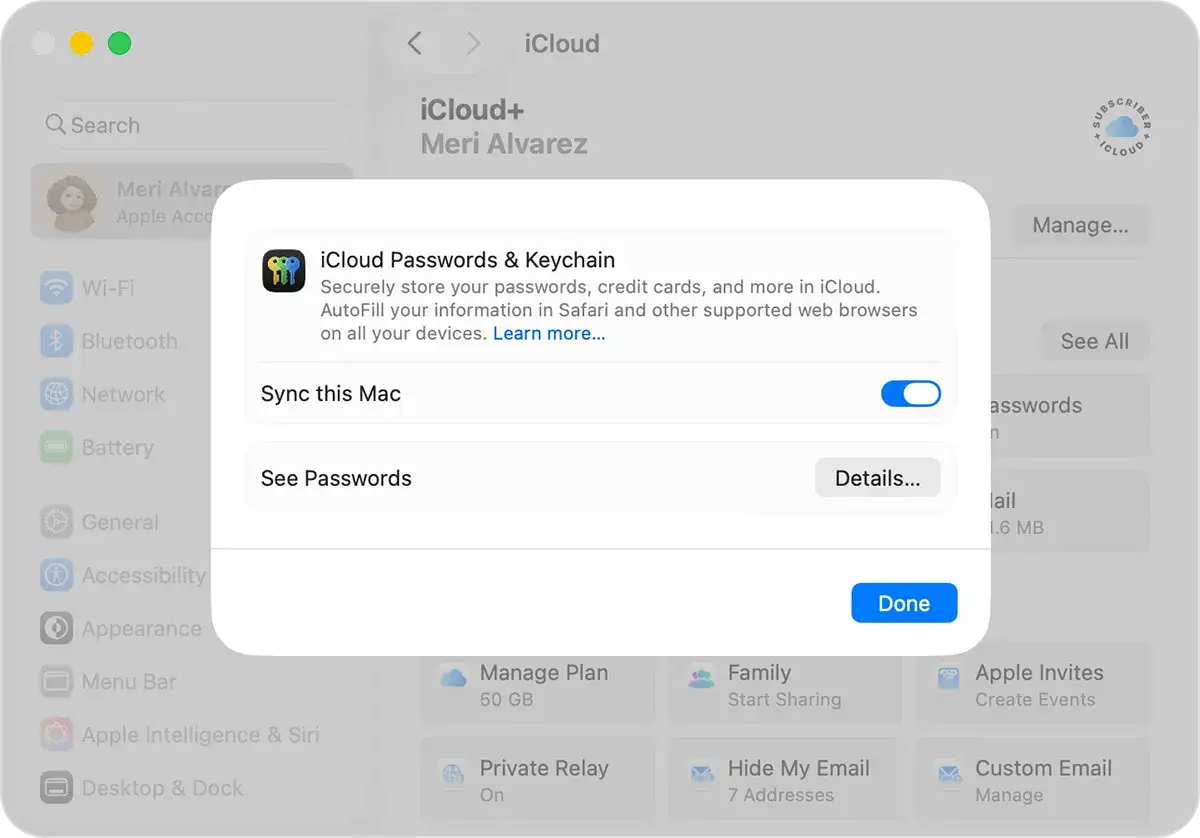This screenshot has height=838, width=1200.
Task: Click the green zoom window button
Action: 119,43
